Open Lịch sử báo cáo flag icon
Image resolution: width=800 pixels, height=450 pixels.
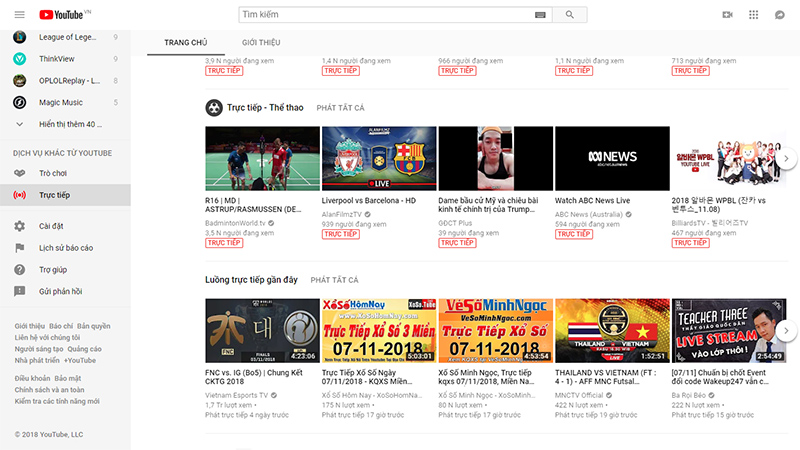[x=19, y=248]
